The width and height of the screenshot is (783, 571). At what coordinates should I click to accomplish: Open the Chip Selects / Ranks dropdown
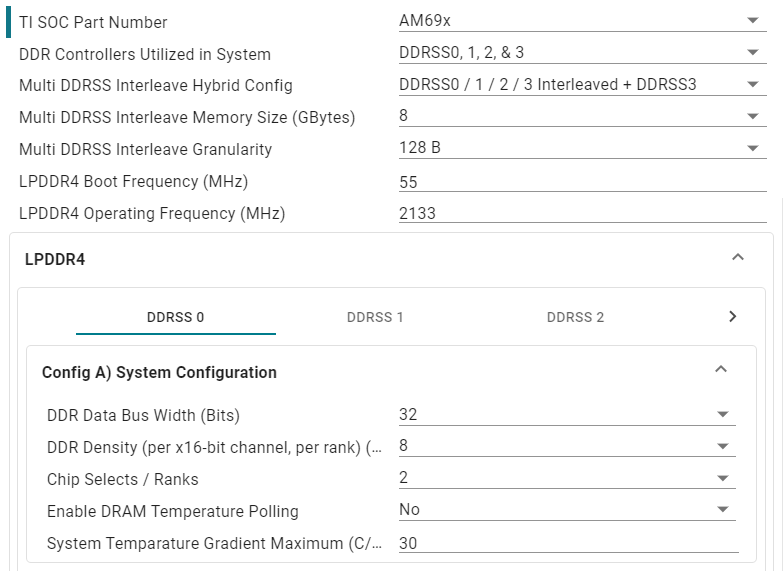tap(566, 479)
